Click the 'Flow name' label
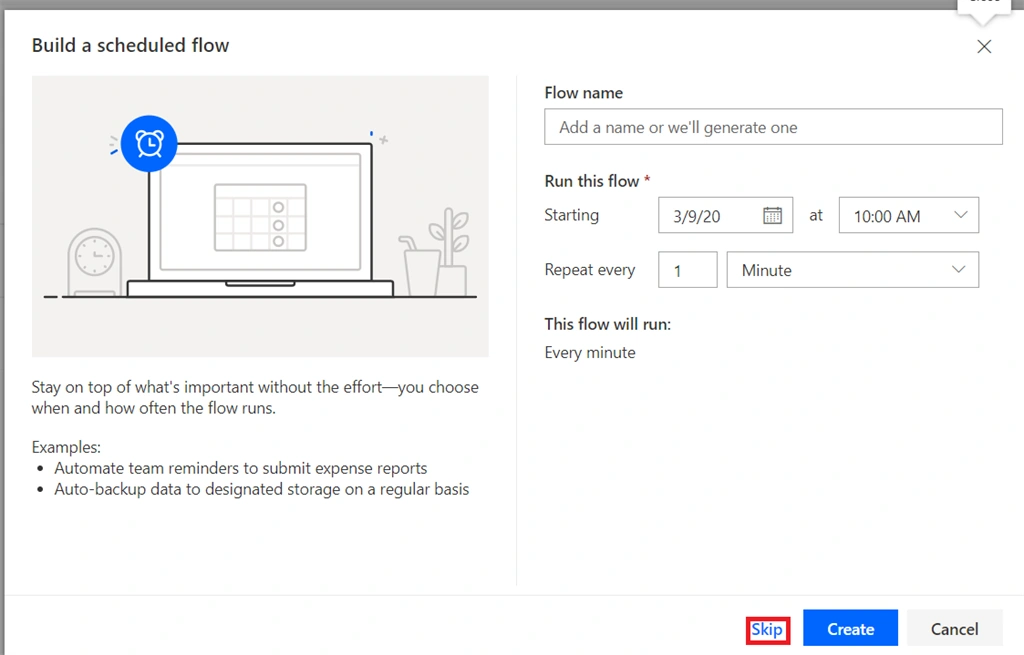Image resolution: width=1024 pixels, height=655 pixels. point(583,93)
